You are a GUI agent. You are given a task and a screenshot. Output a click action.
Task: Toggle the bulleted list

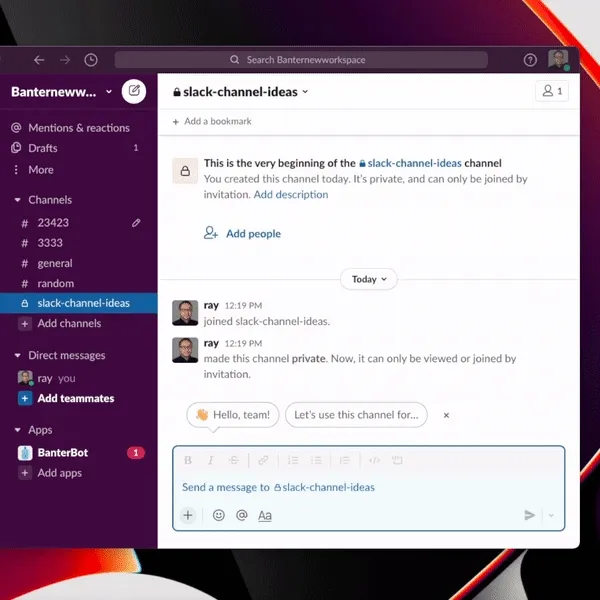coord(316,460)
